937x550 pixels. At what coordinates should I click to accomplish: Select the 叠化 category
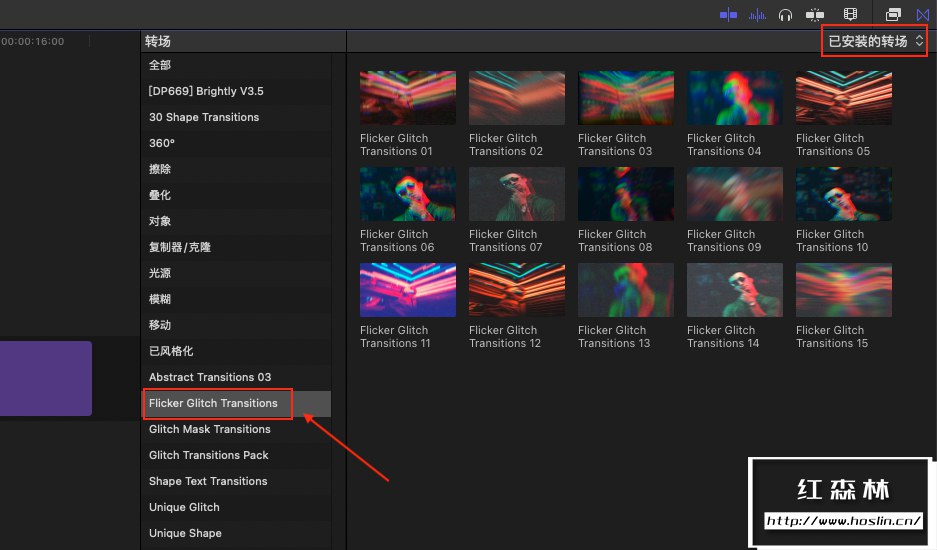click(x=236, y=195)
